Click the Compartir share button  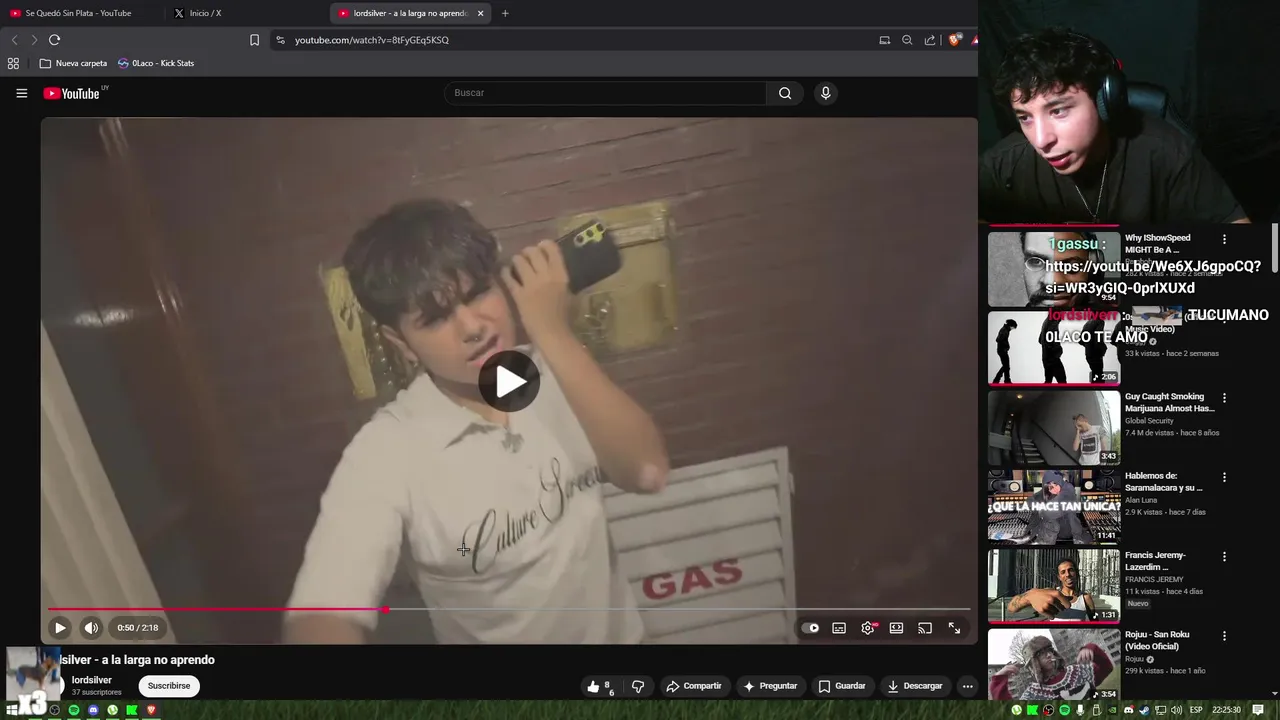pos(693,686)
